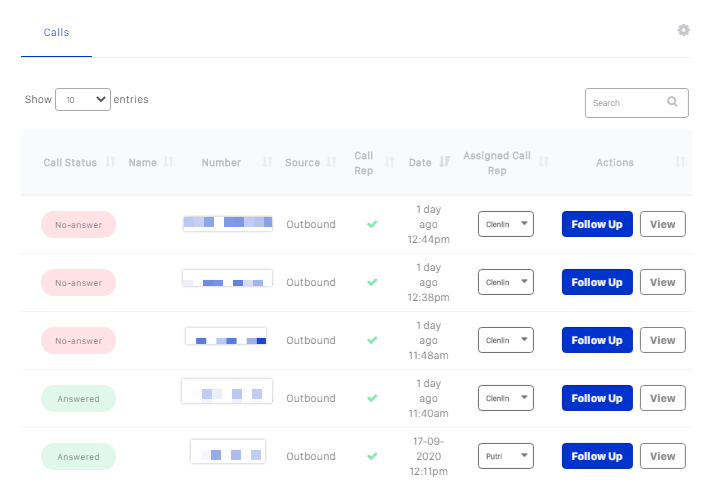This screenshot has width=711, height=484.
Task: Open assigned rep dropdown for 12:38pm call
Action: (506, 282)
